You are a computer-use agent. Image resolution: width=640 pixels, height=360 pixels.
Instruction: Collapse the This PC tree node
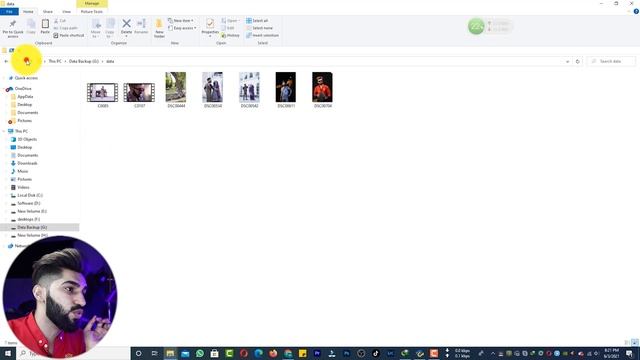tap(4, 131)
